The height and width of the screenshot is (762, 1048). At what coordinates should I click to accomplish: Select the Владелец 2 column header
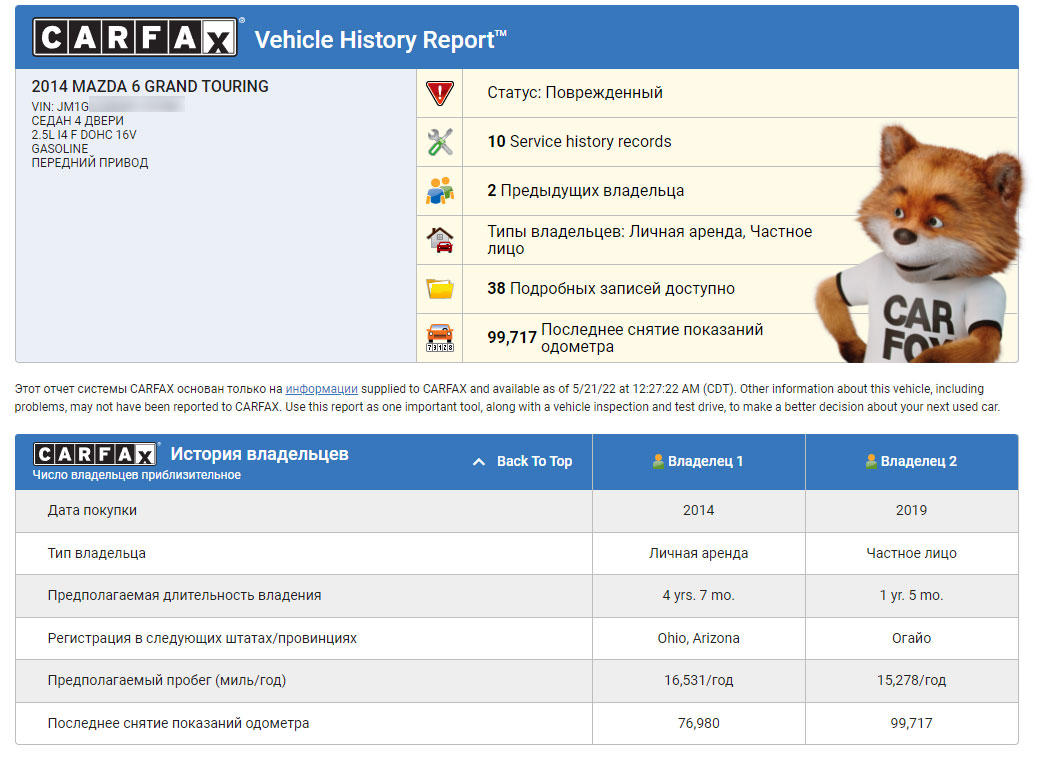tap(912, 461)
